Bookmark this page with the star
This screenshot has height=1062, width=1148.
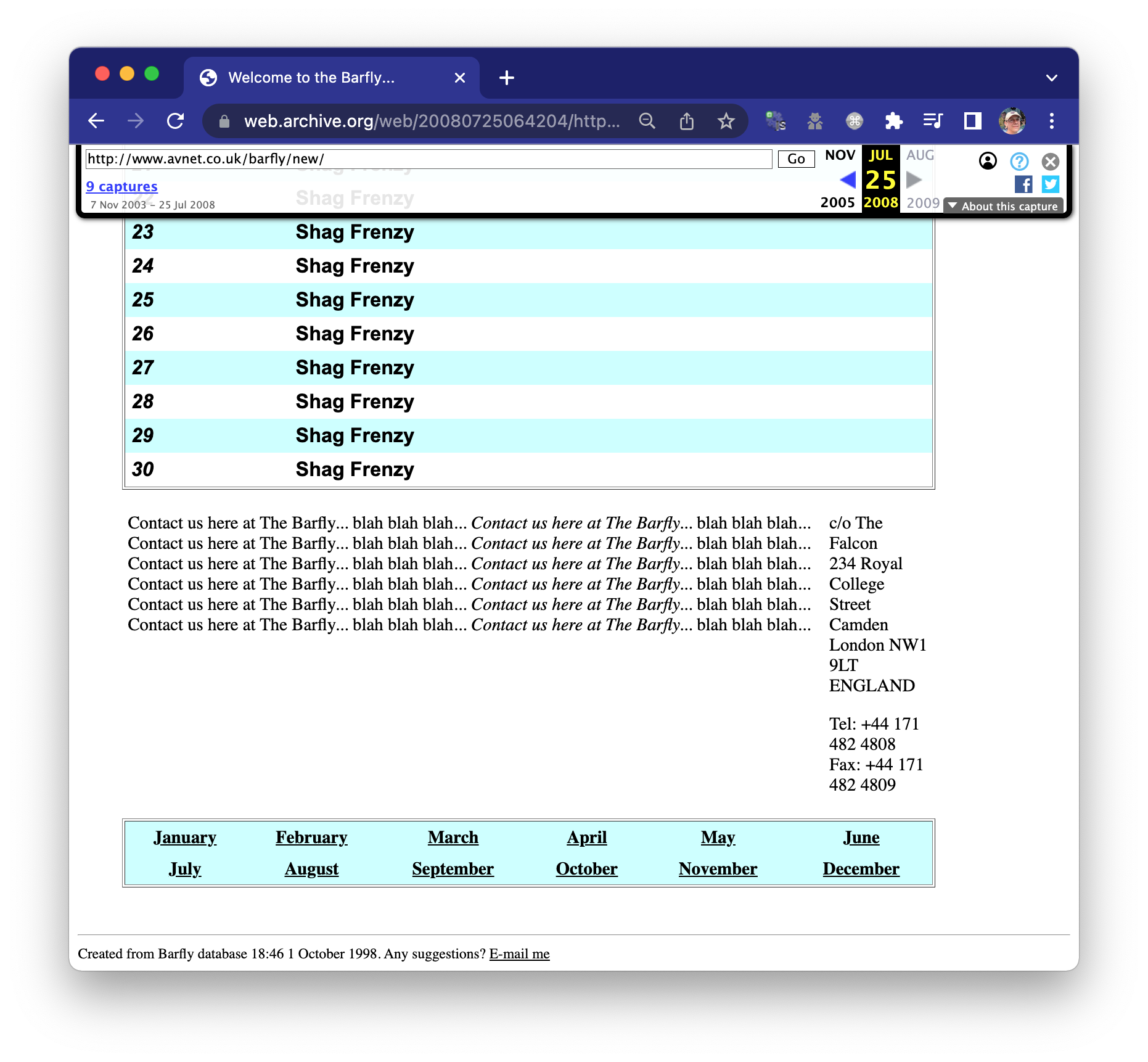click(726, 121)
